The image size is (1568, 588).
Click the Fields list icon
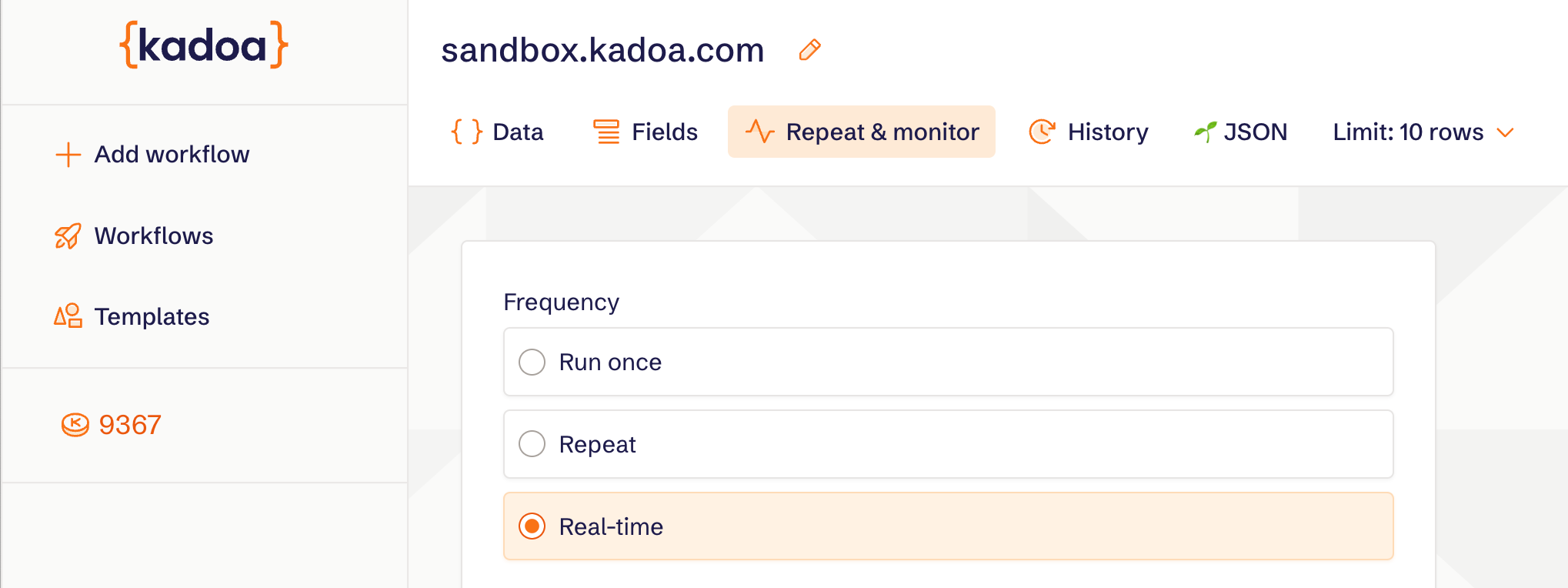pos(606,132)
